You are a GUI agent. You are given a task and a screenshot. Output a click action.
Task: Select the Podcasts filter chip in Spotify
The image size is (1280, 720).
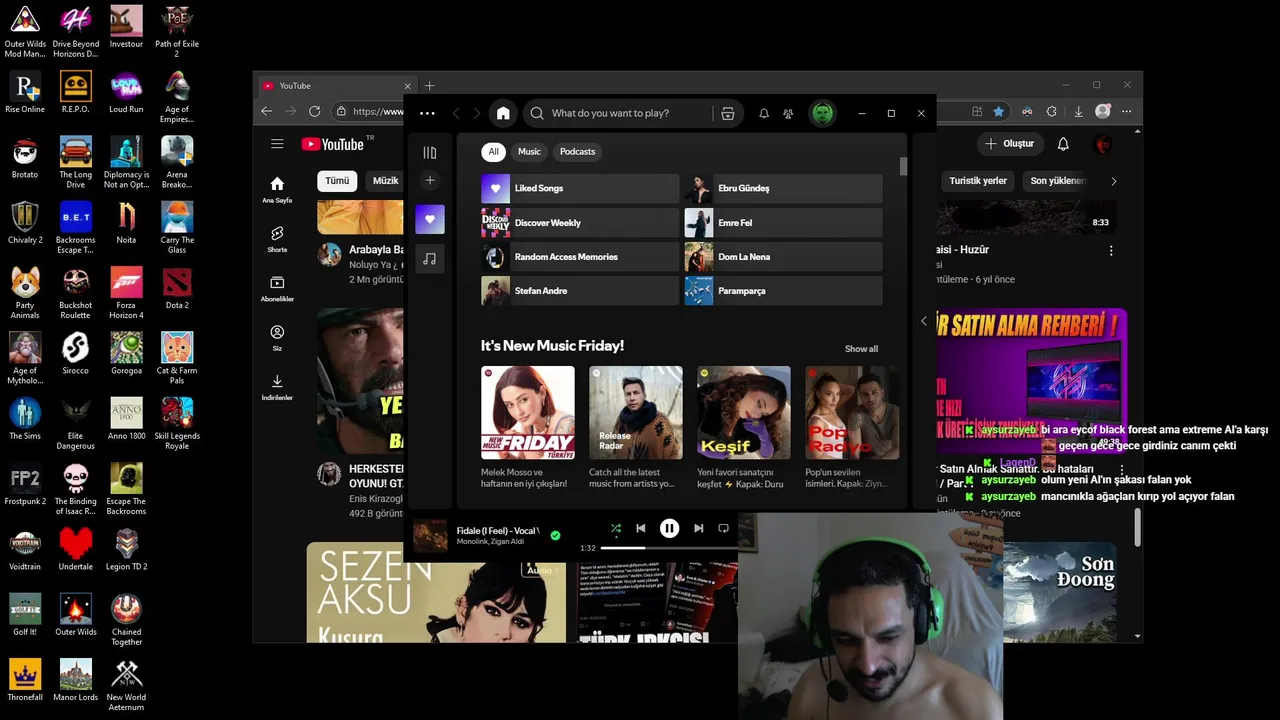[577, 152]
